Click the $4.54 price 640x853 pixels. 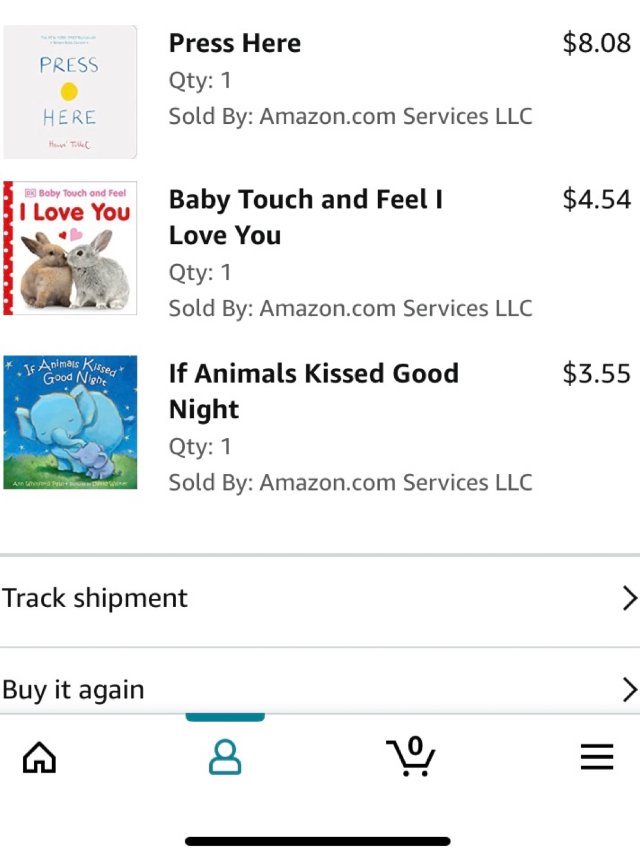tap(597, 199)
